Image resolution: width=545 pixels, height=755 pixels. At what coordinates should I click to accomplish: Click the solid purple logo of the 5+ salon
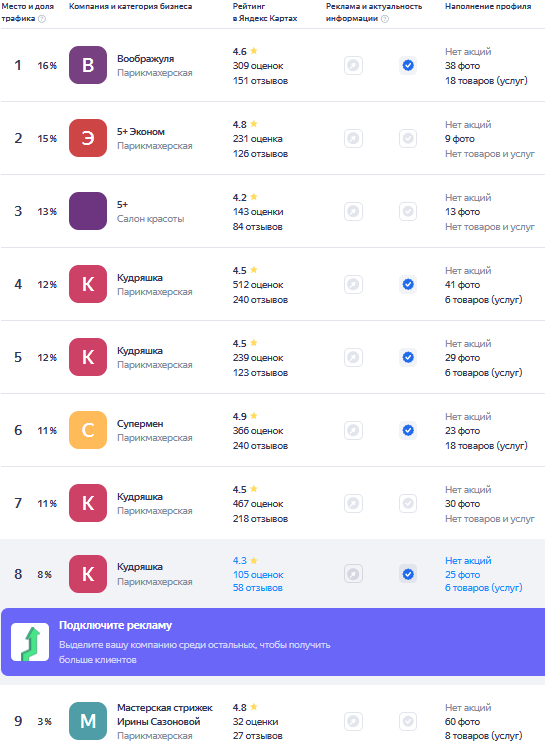(88, 211)
